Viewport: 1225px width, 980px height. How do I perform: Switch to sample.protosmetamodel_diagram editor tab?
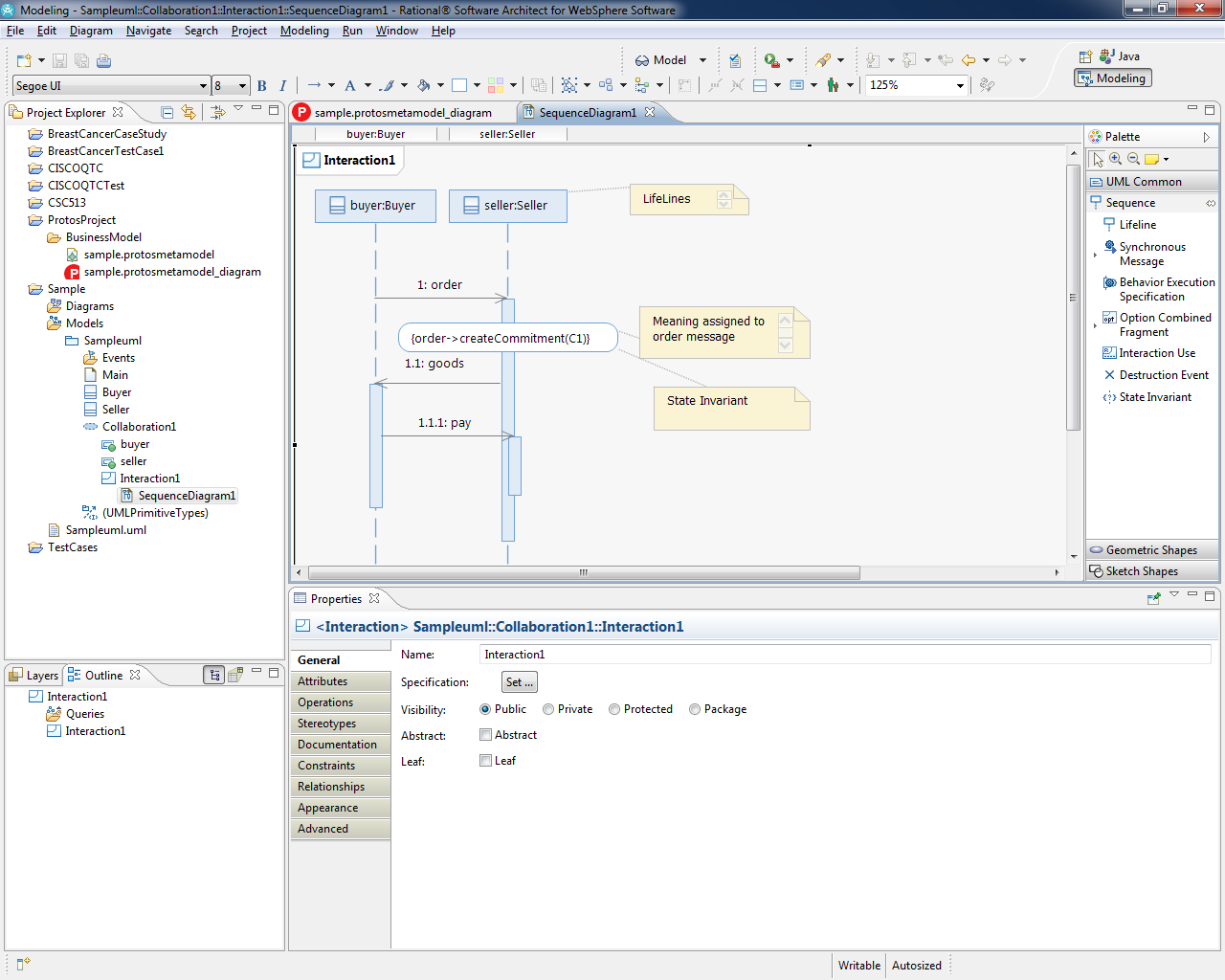coord(402,113)
